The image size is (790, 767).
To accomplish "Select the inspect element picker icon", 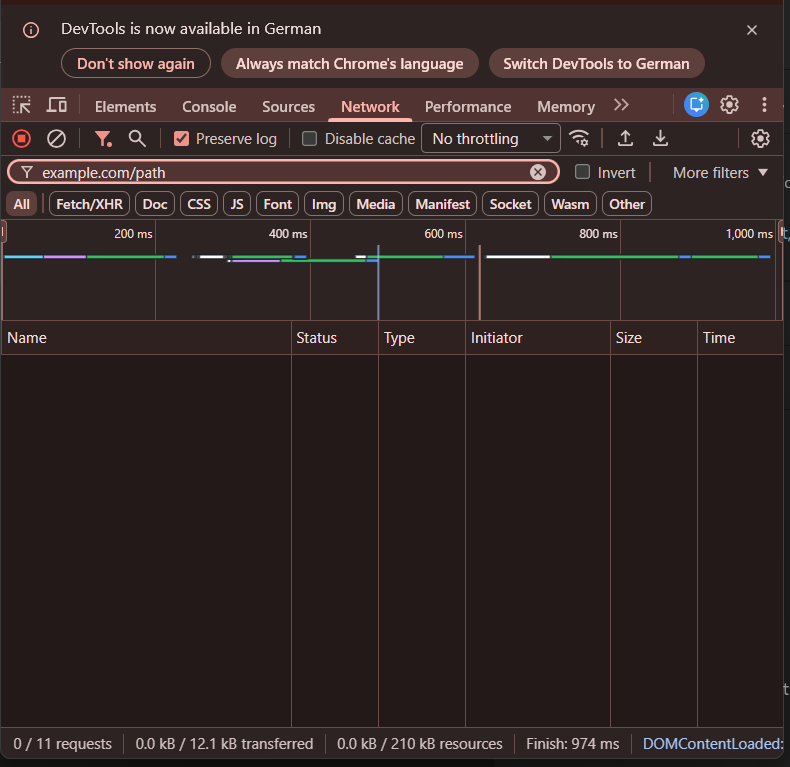I will click(x=21, y=105).
